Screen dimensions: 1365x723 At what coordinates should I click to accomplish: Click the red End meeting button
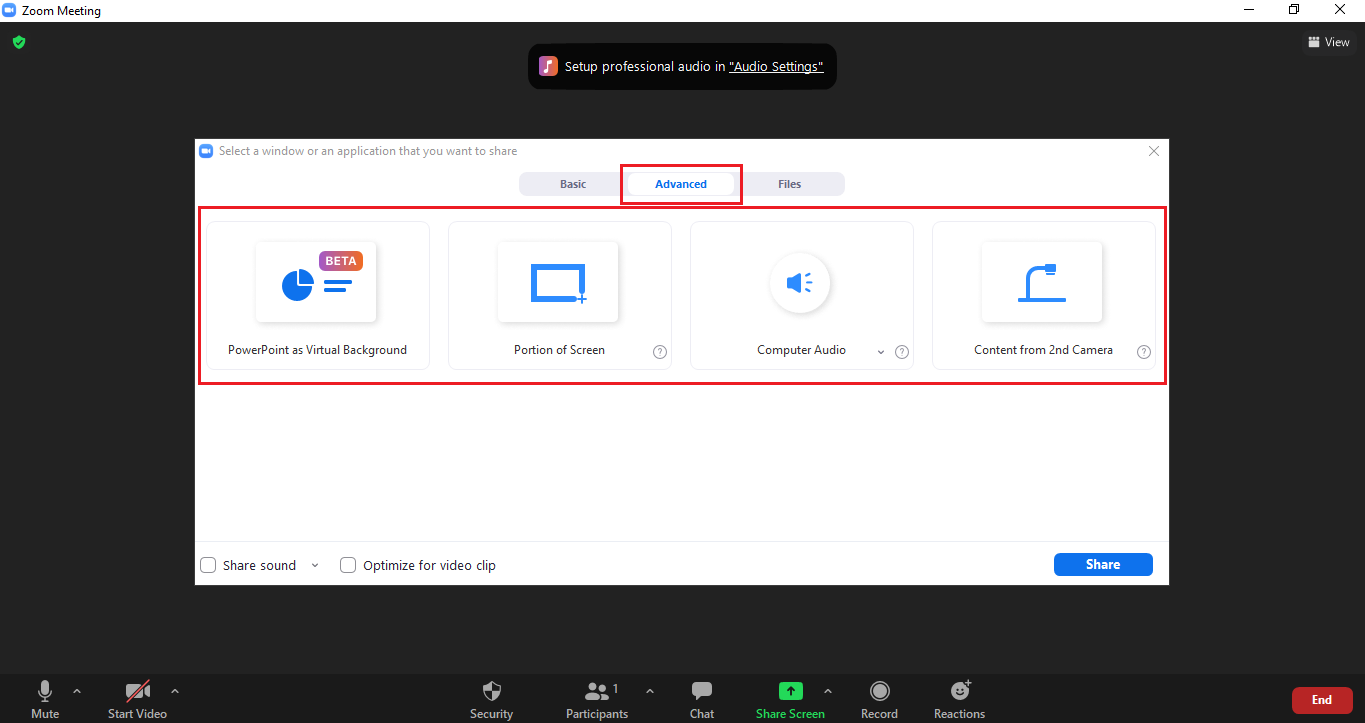[x=1322, y=700]
